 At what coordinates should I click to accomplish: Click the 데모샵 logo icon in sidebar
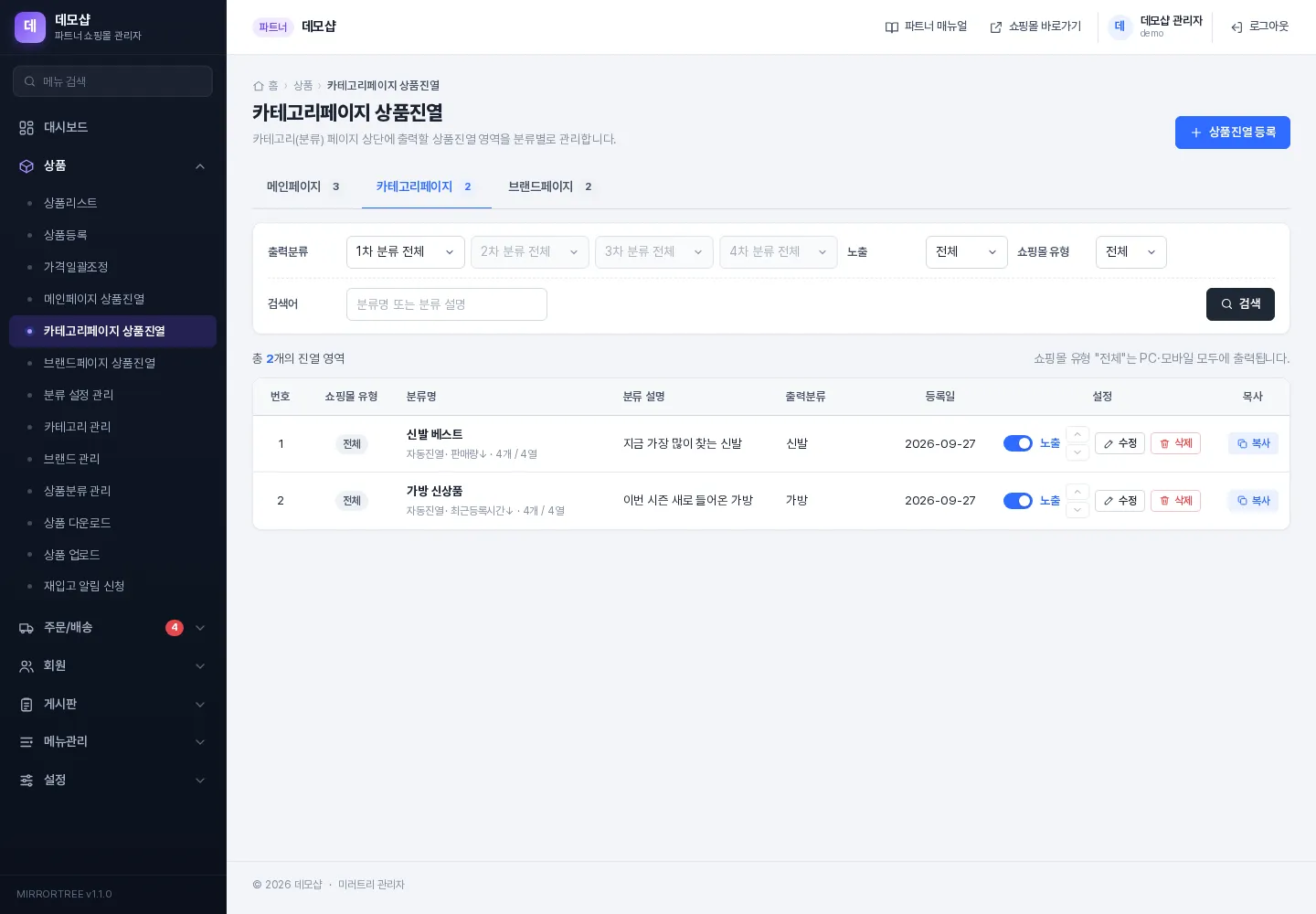(30, 27)
